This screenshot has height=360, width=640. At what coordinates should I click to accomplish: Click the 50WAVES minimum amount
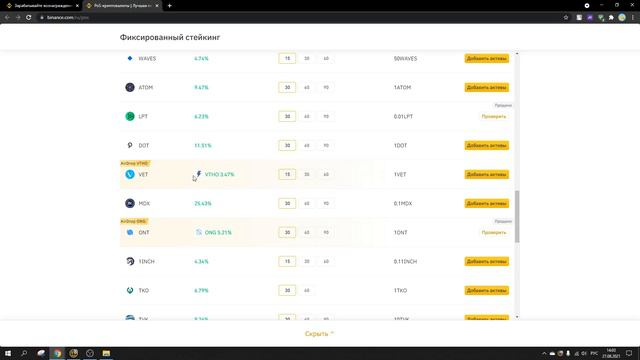(405, 58)
